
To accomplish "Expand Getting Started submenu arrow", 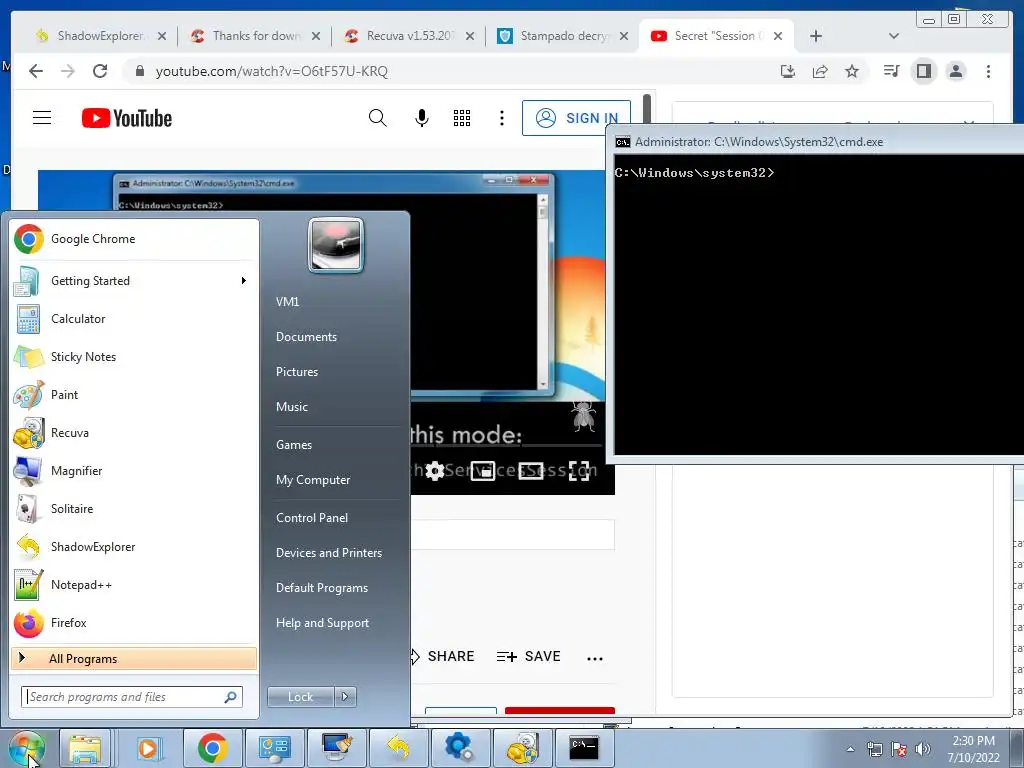I will [x=244, y=281].
